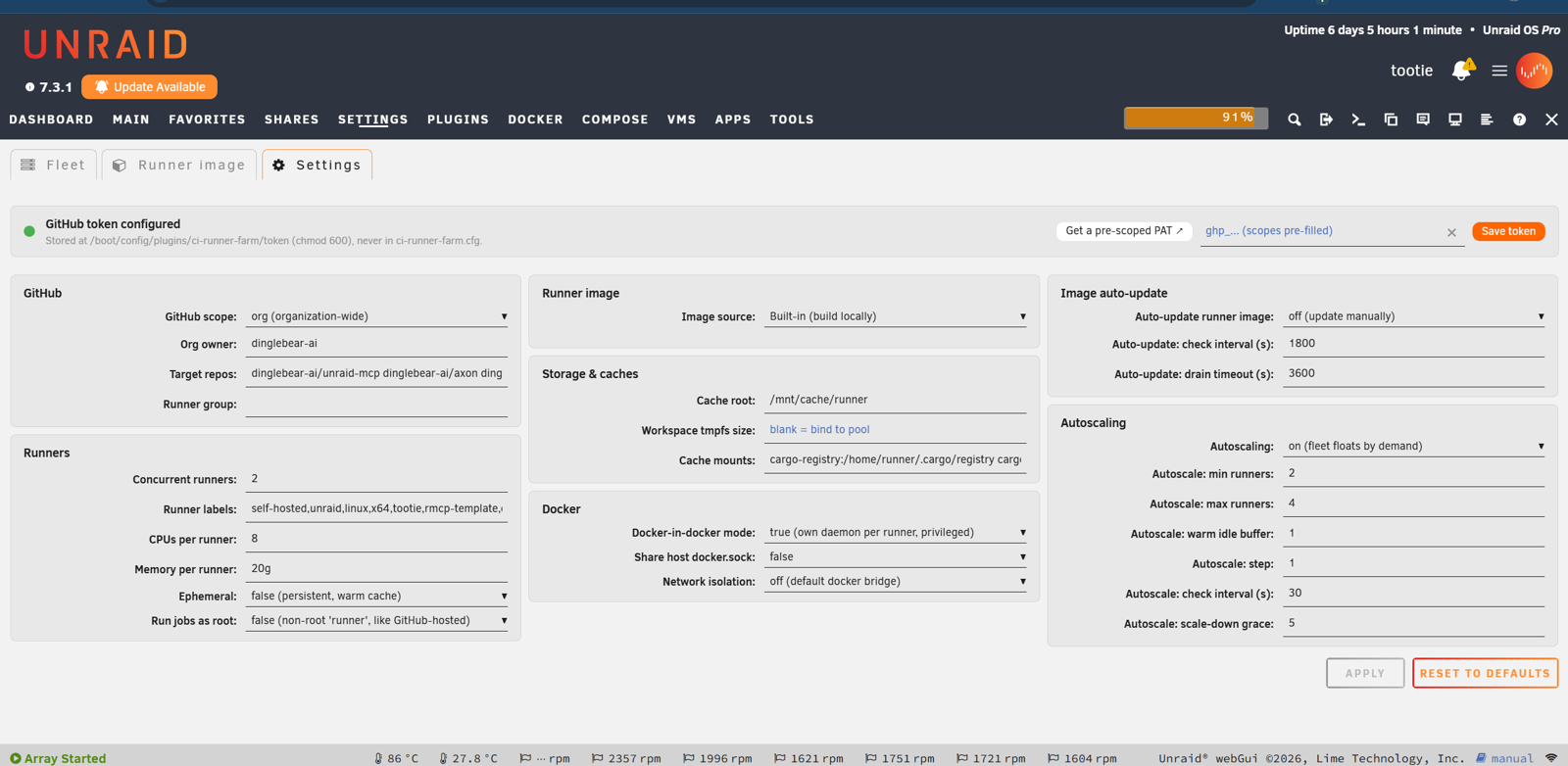Image resolution: width=1568 pixels, height=766 pixels.
Task: Open the Network isolation dropdown
Action: tap(896, 581)
